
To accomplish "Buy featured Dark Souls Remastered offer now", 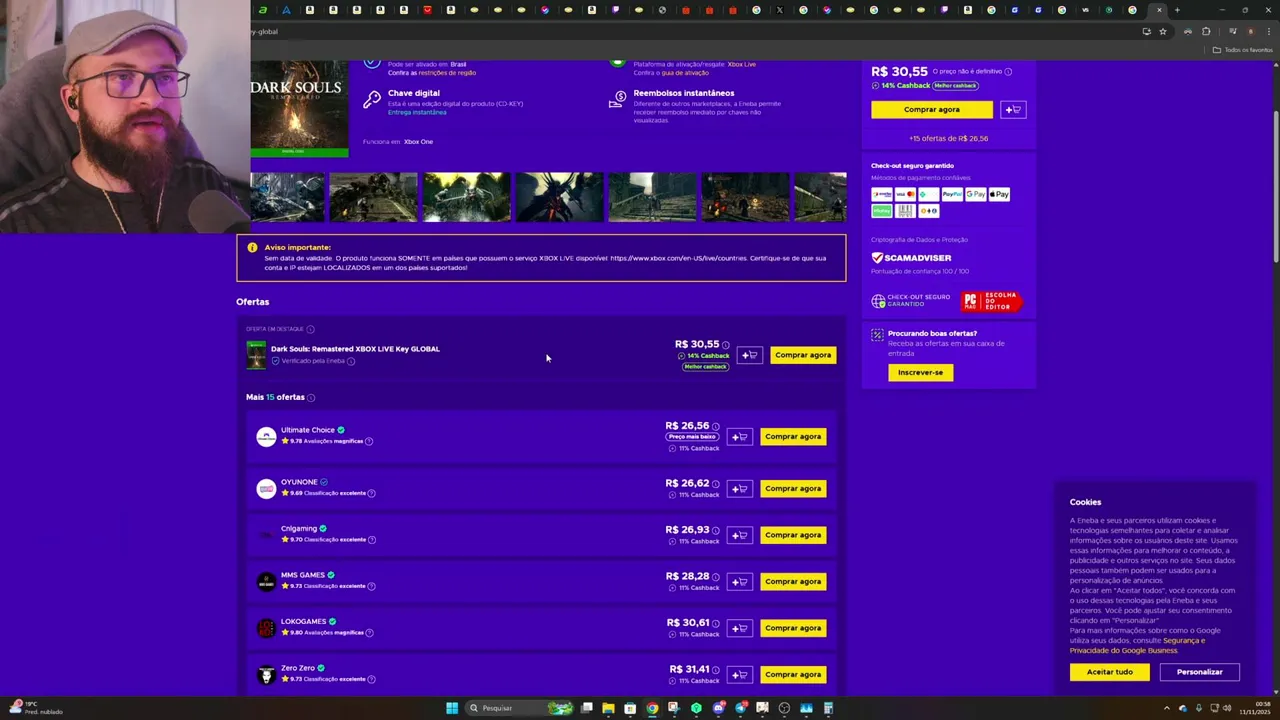I will (803, 355).
